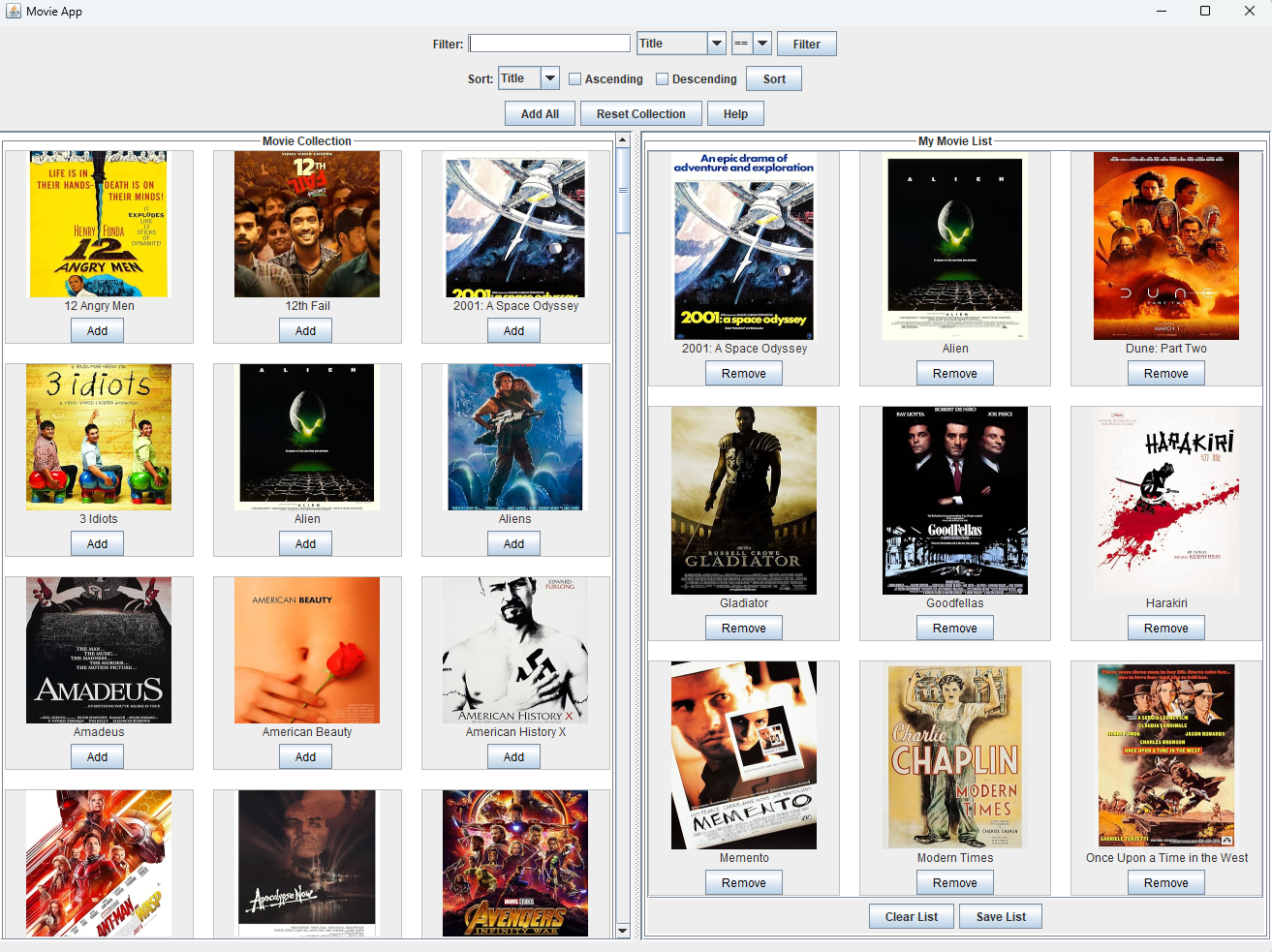
Task: Click the Filter text input field
Action: tap(549, 44)
